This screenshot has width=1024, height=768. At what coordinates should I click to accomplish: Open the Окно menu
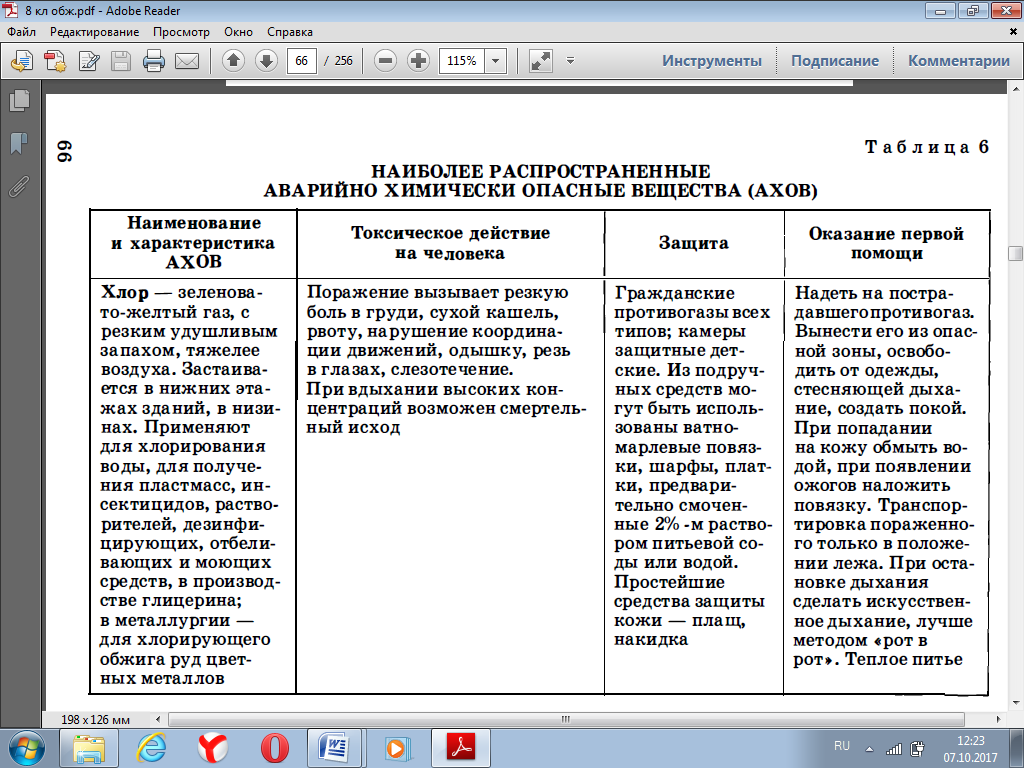coord(238,31)
